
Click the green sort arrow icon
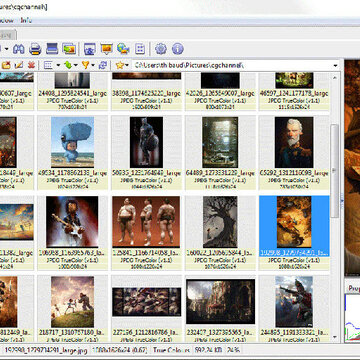click(68, 65)
